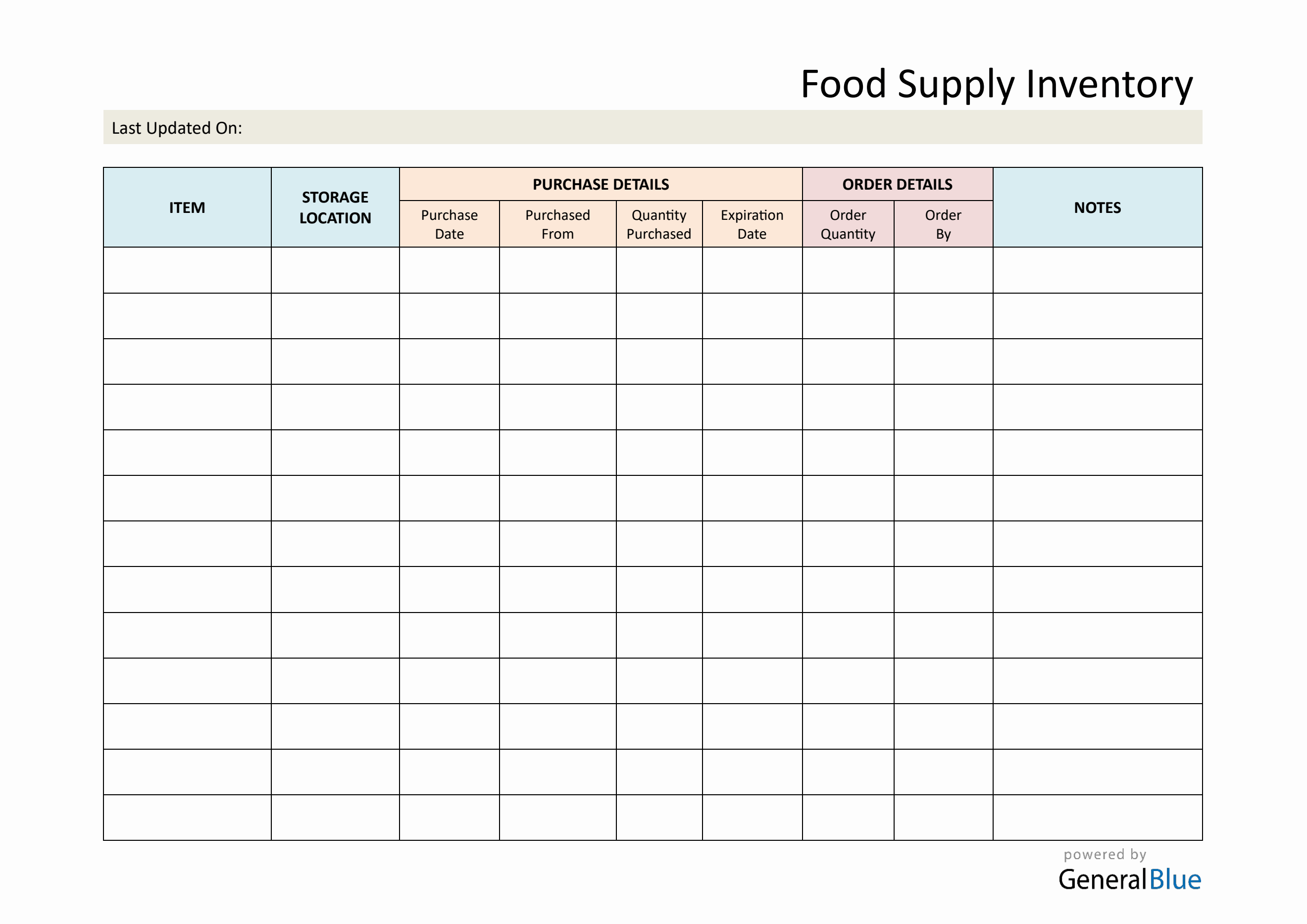Click the first empty ITEM cell
The height and width of the screenshot is (924, 1307).
point(187,270)
